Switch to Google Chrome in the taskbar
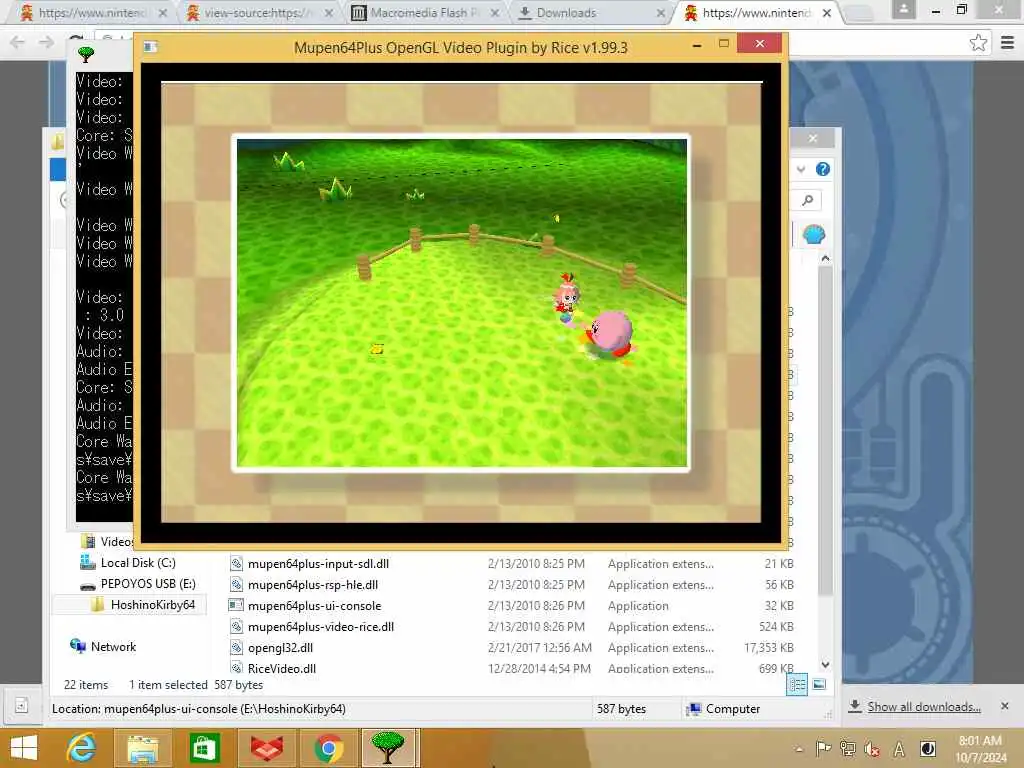 coord(328,748)
